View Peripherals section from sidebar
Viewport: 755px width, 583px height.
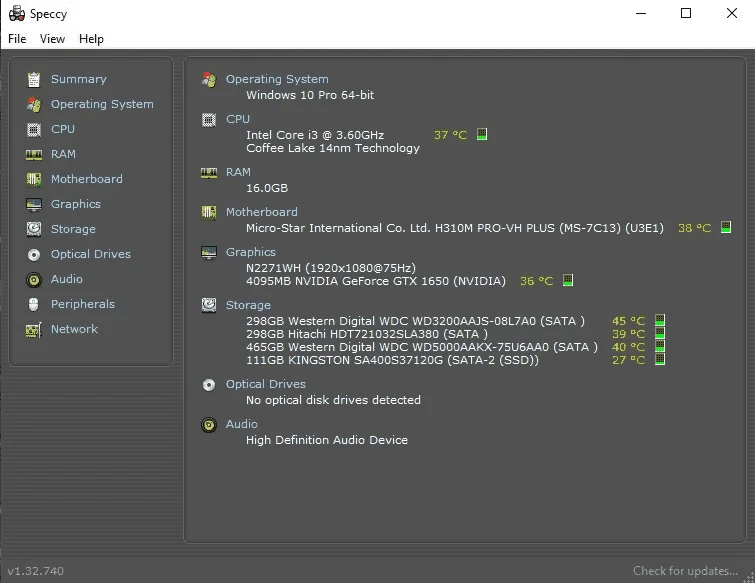[83, 305]
